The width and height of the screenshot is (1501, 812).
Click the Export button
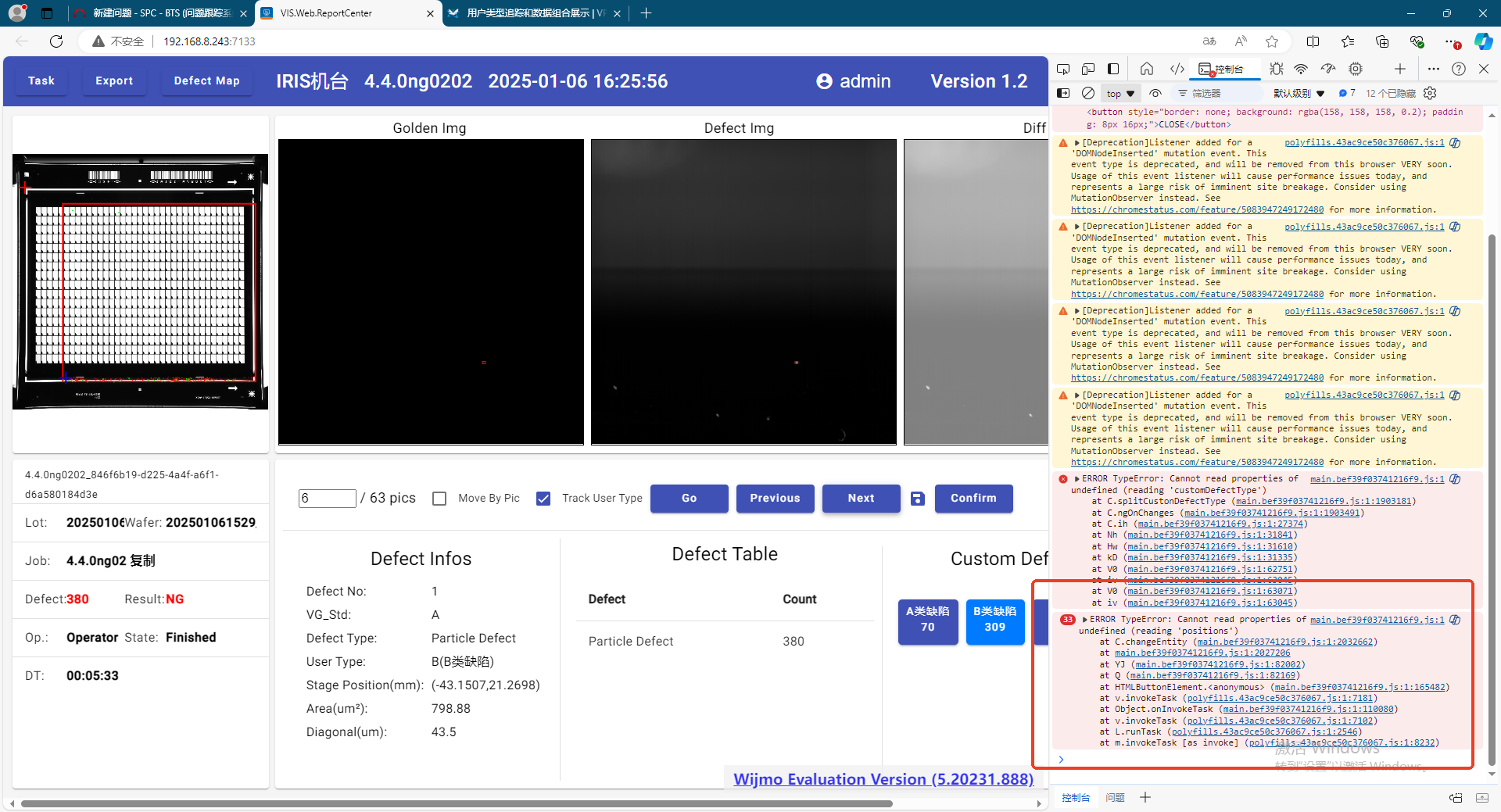point(114,81)
